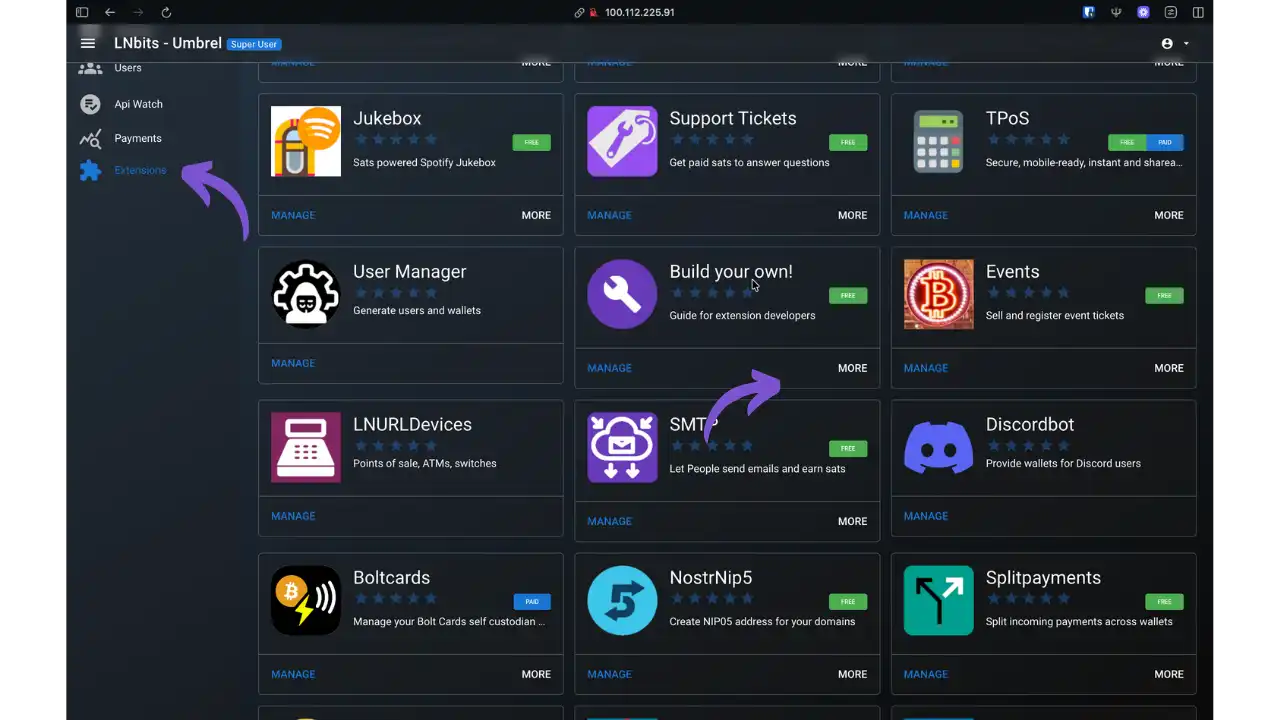Open Api Watch in the sidebar
1280x720 pixels.
[138, 104]
